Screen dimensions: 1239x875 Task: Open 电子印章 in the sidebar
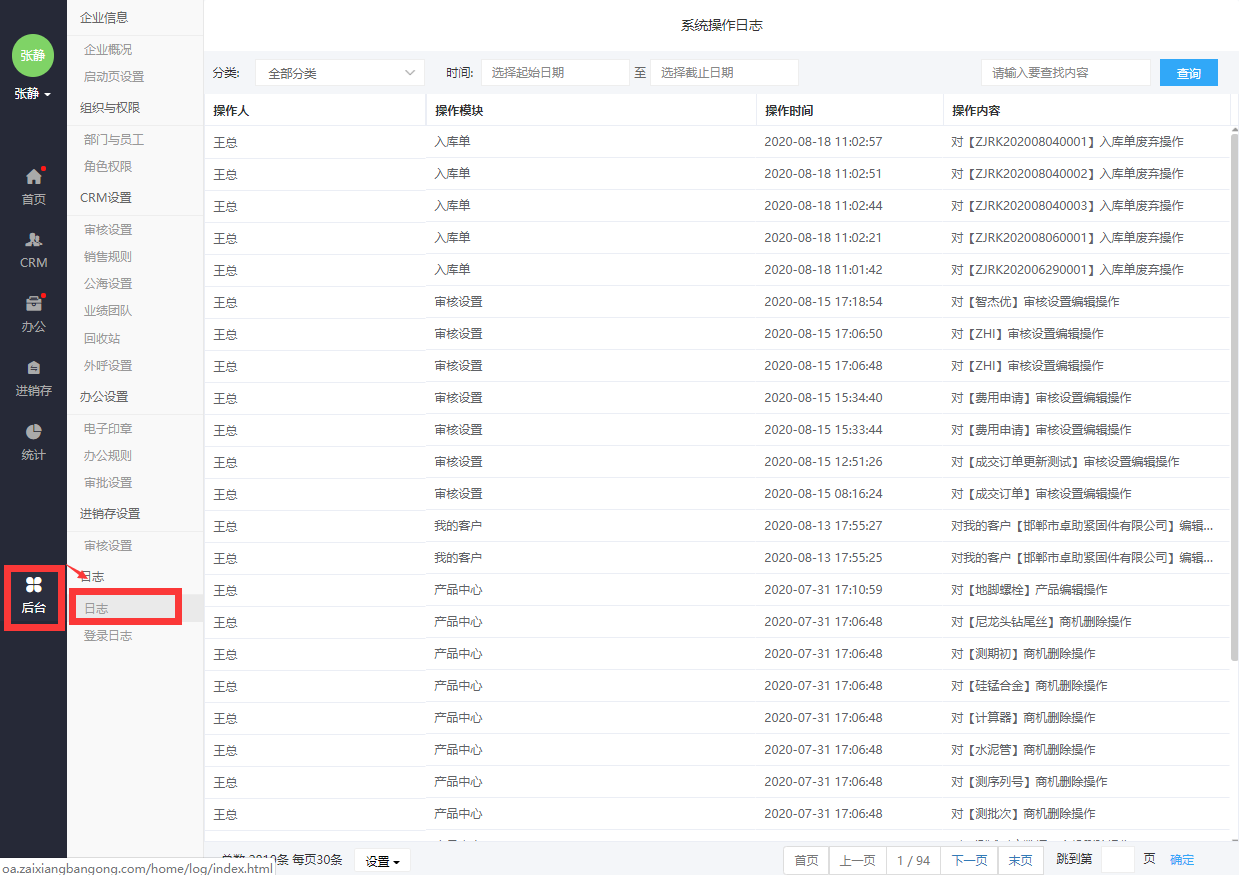[x=108, y=429]
